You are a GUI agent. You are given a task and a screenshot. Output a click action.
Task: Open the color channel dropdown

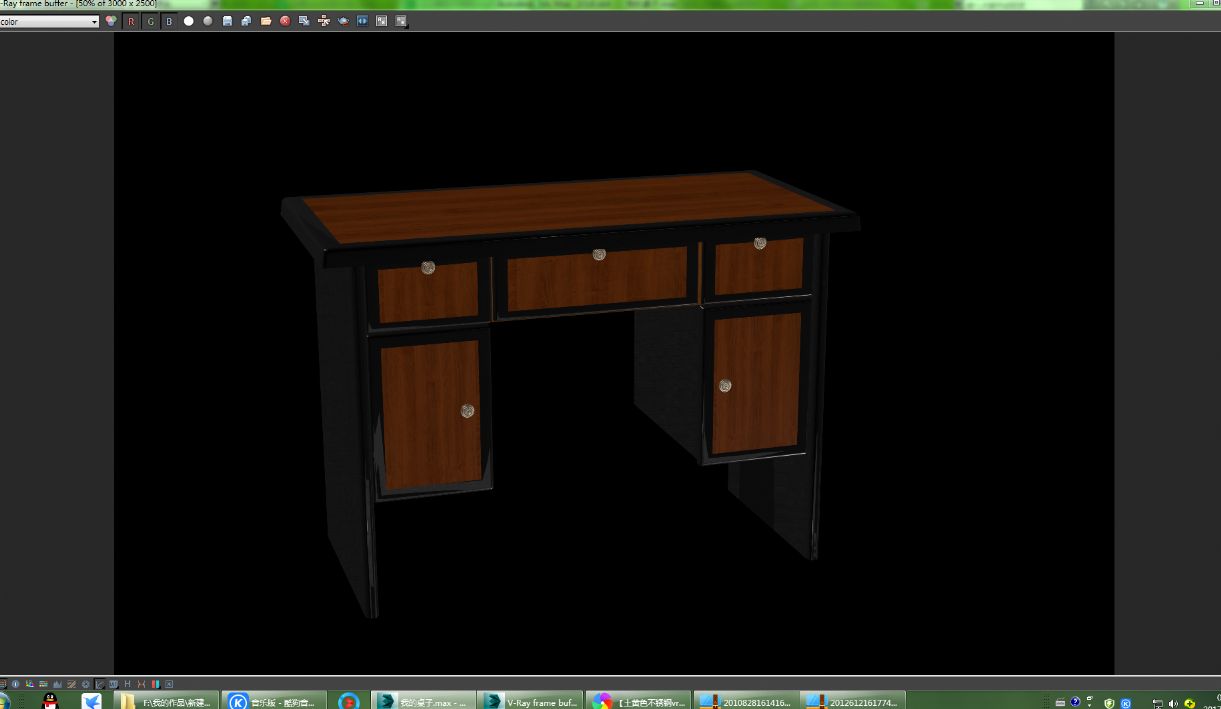point(49,22)
